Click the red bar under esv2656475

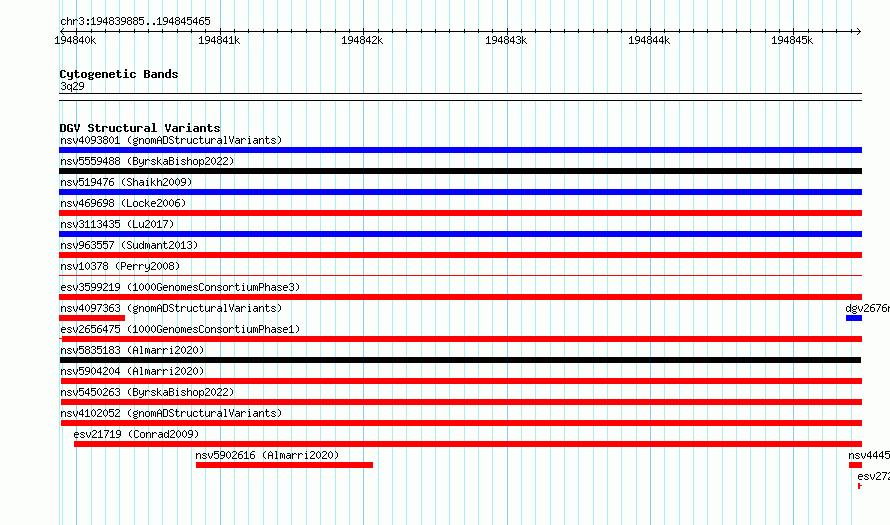[461, 339]
